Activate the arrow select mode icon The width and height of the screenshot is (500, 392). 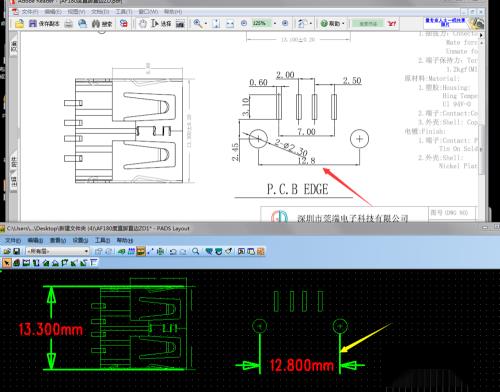tap(6, 263)
